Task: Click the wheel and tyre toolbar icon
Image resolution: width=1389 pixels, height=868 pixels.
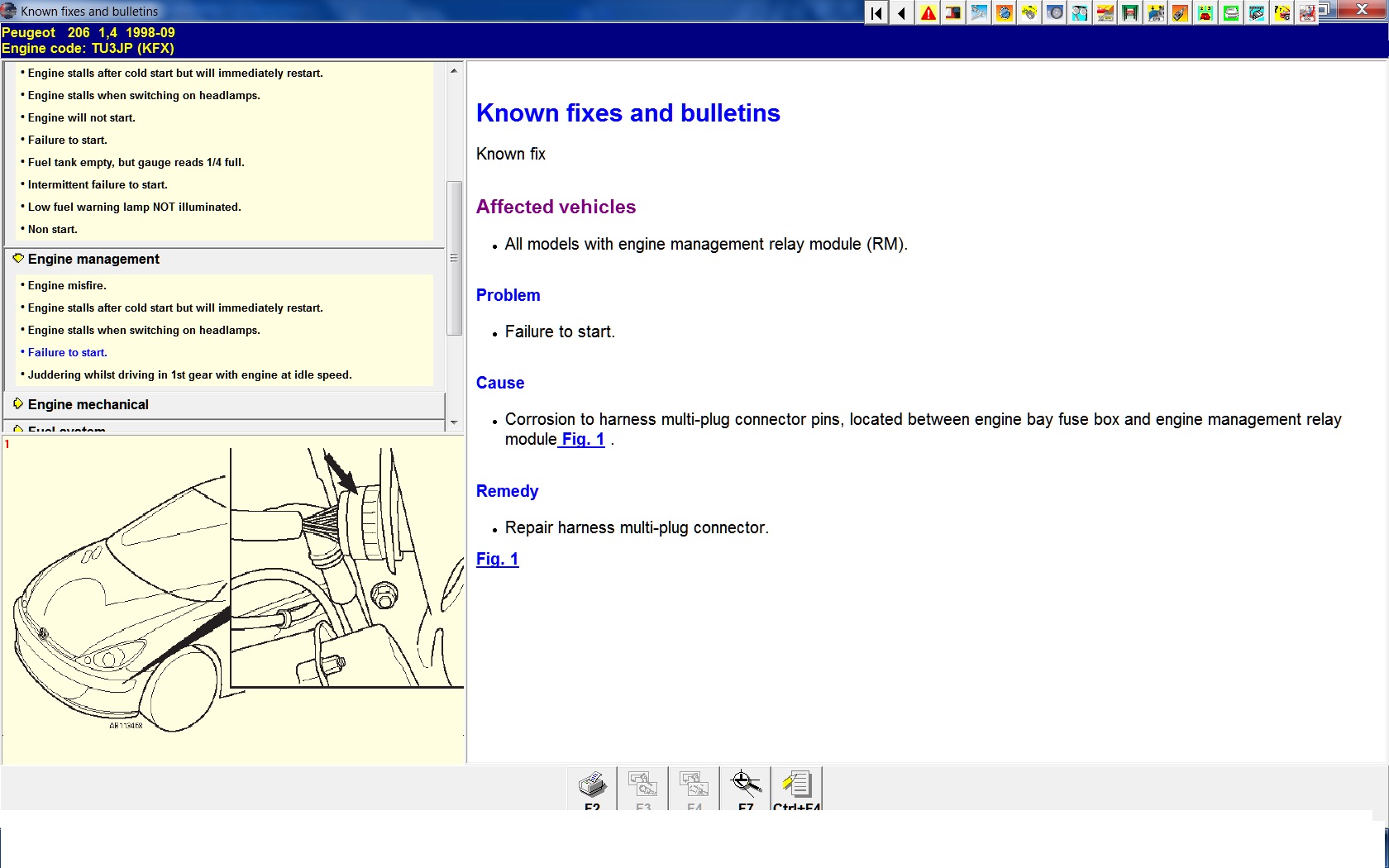Action: click(1055, 13)
